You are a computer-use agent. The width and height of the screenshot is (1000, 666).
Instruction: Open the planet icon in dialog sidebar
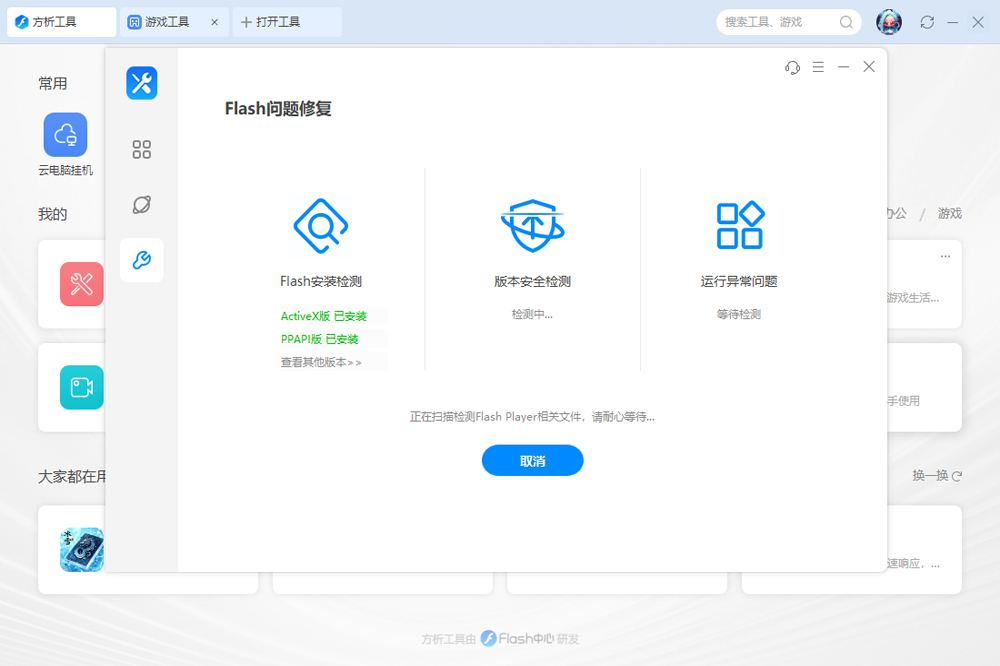click(142, 205)
